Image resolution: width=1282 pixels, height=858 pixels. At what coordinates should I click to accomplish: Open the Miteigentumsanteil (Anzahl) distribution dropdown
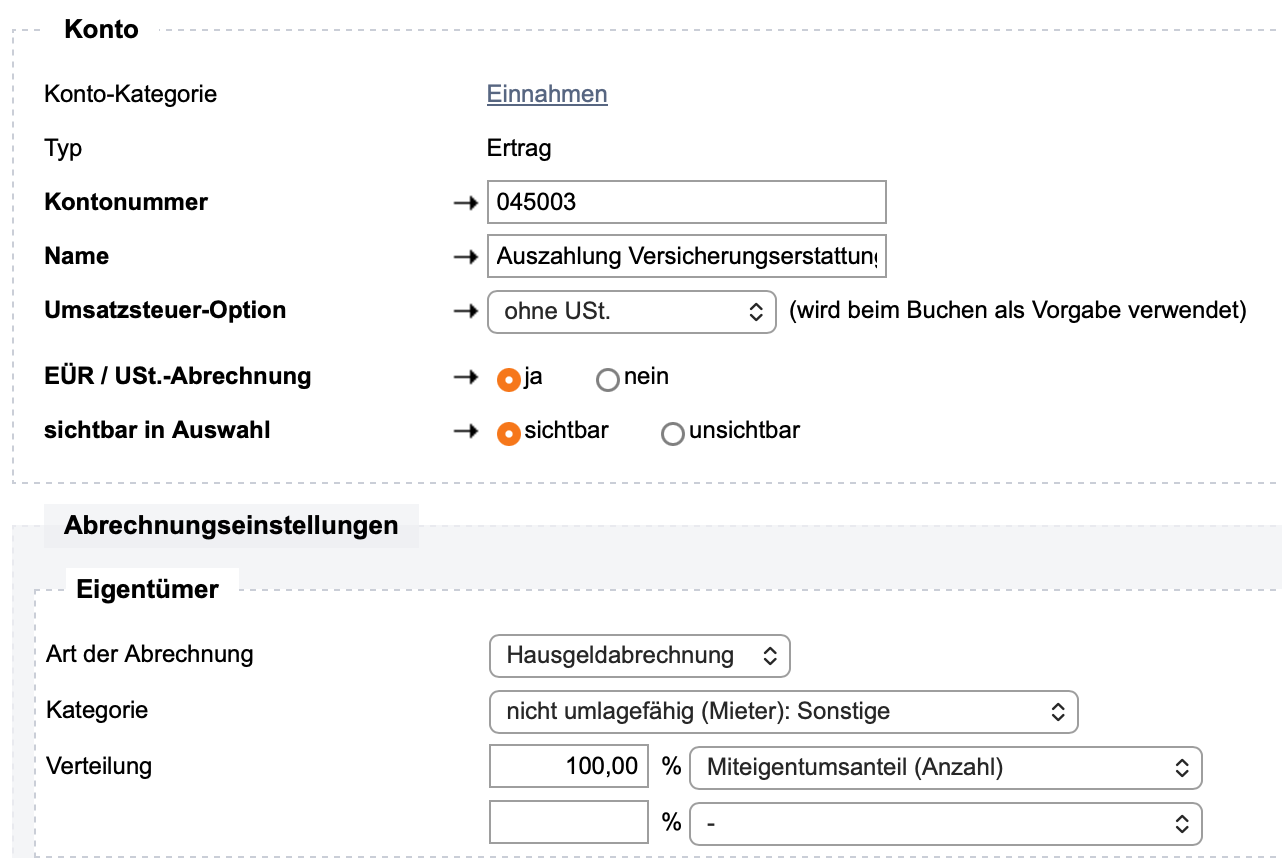coord(946,767)
